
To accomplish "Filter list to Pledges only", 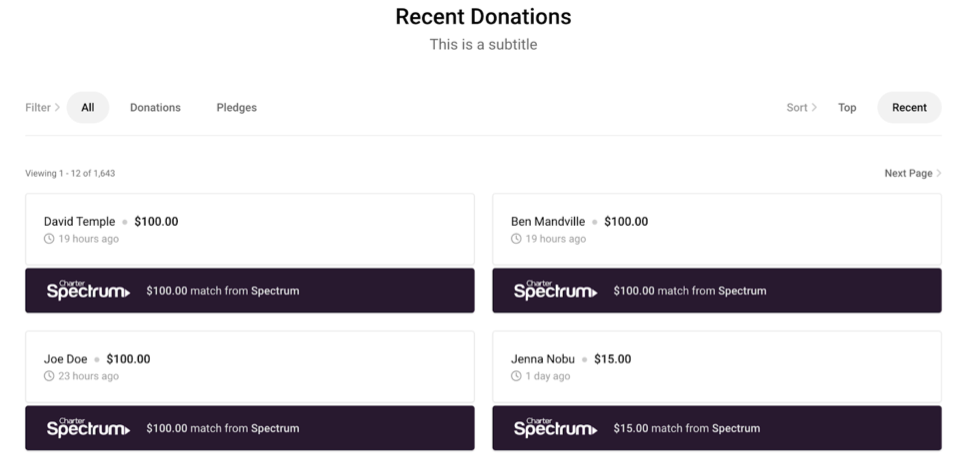I will click(236, 107).
